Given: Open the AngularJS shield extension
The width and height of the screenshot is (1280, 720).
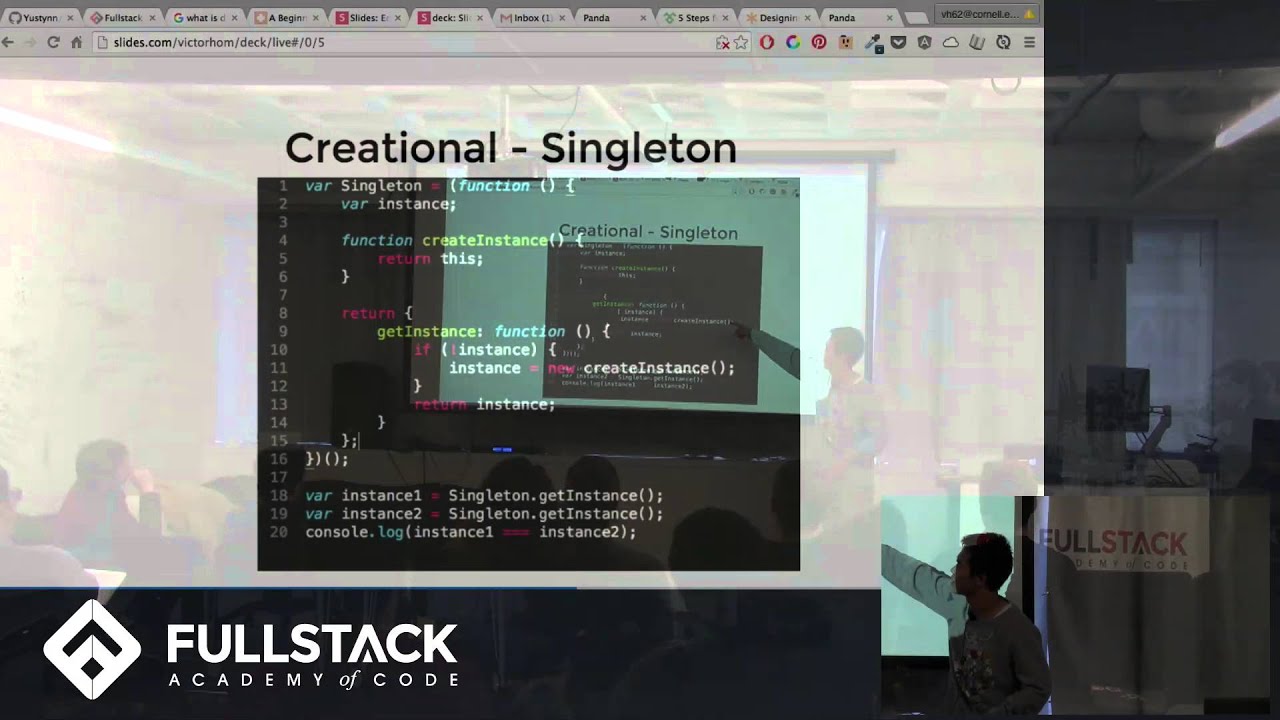Looking at the screenshot, I should (924, 42).
